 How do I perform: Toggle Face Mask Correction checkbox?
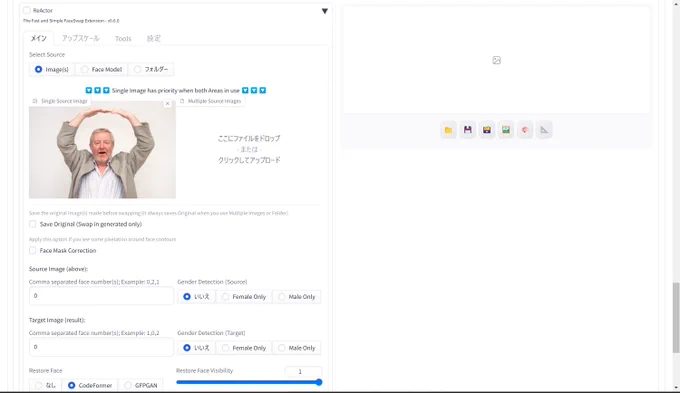(x=33, y=250)
